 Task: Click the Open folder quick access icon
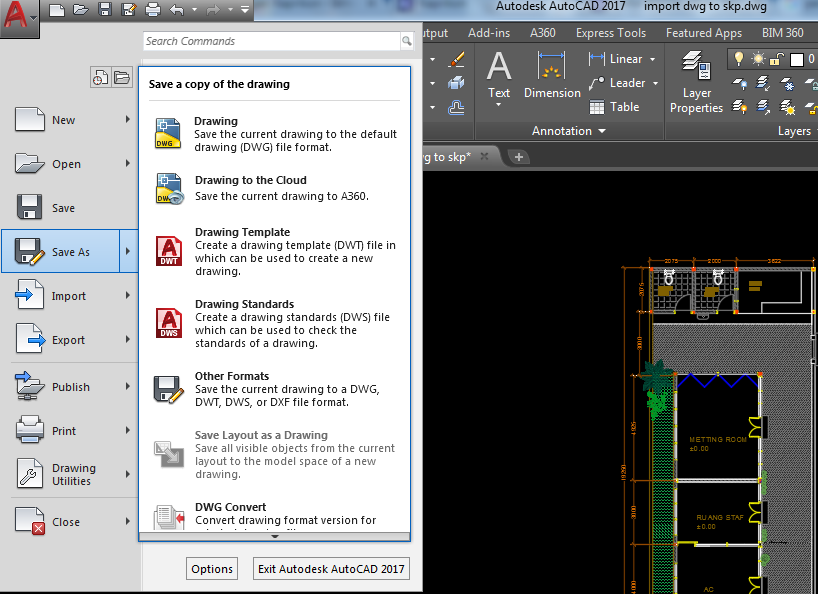coord(80,9)
